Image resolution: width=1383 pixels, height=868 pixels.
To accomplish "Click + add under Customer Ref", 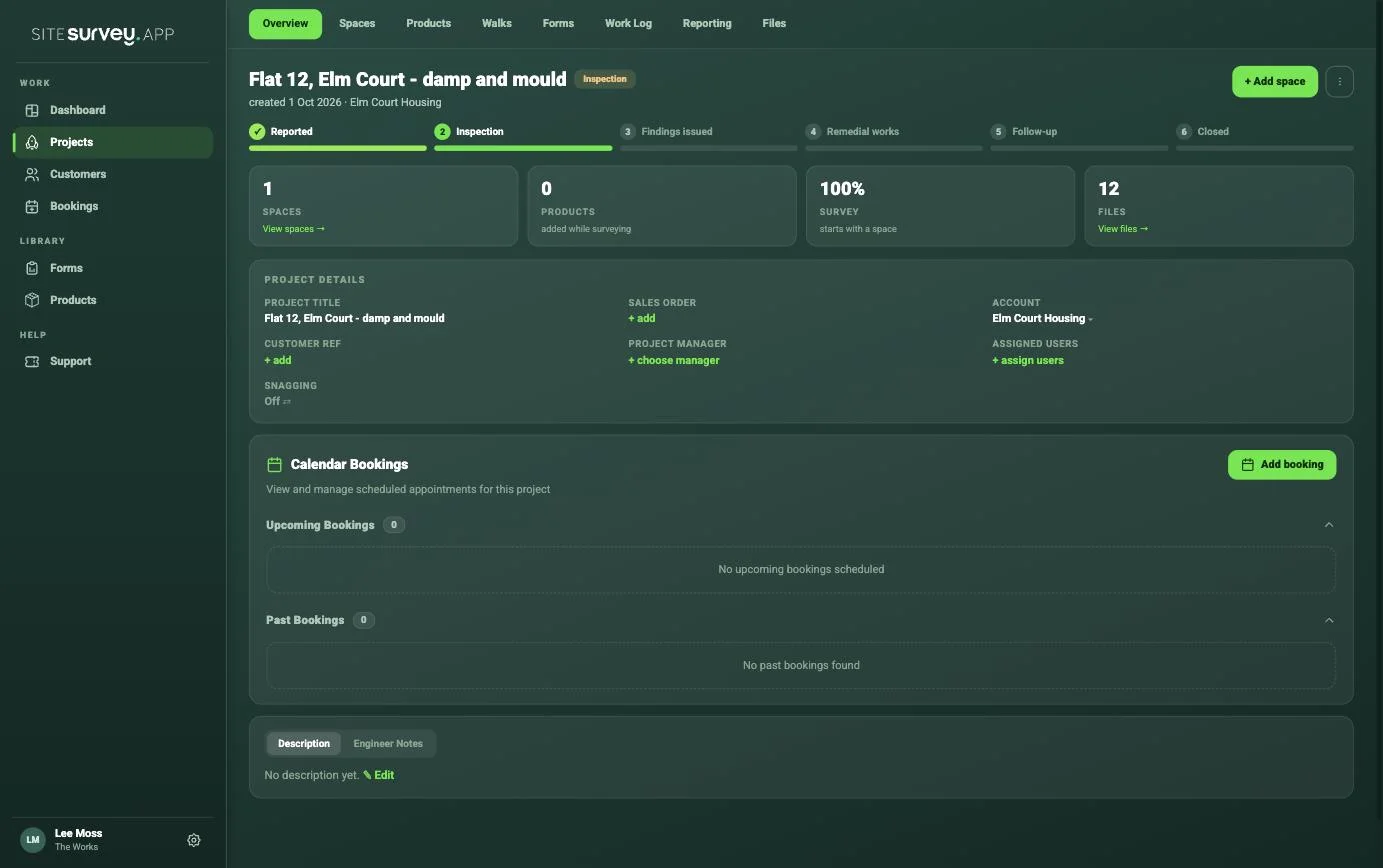I will click(x=278, y=360).
